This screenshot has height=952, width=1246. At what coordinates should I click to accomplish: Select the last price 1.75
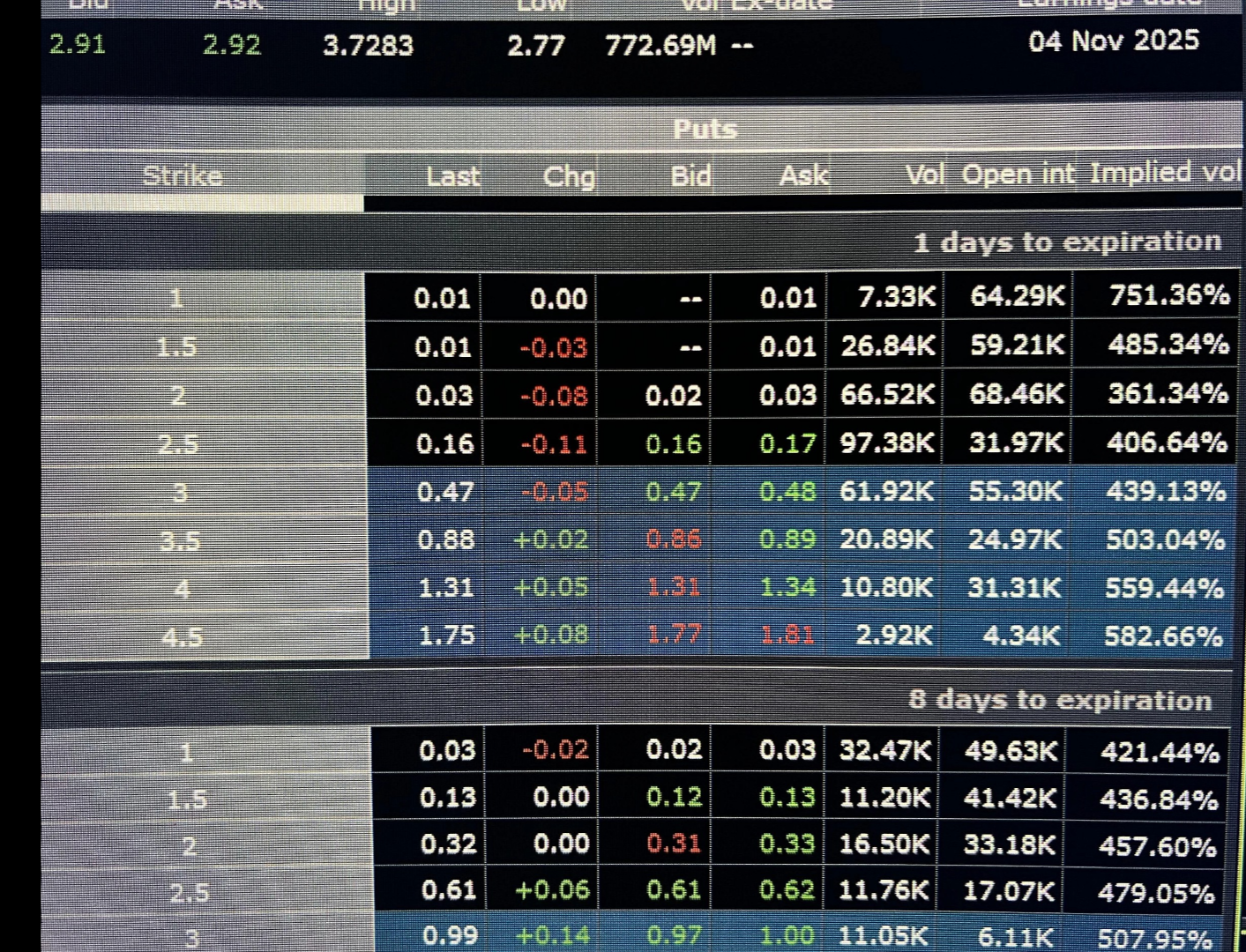tap(446, 636)
